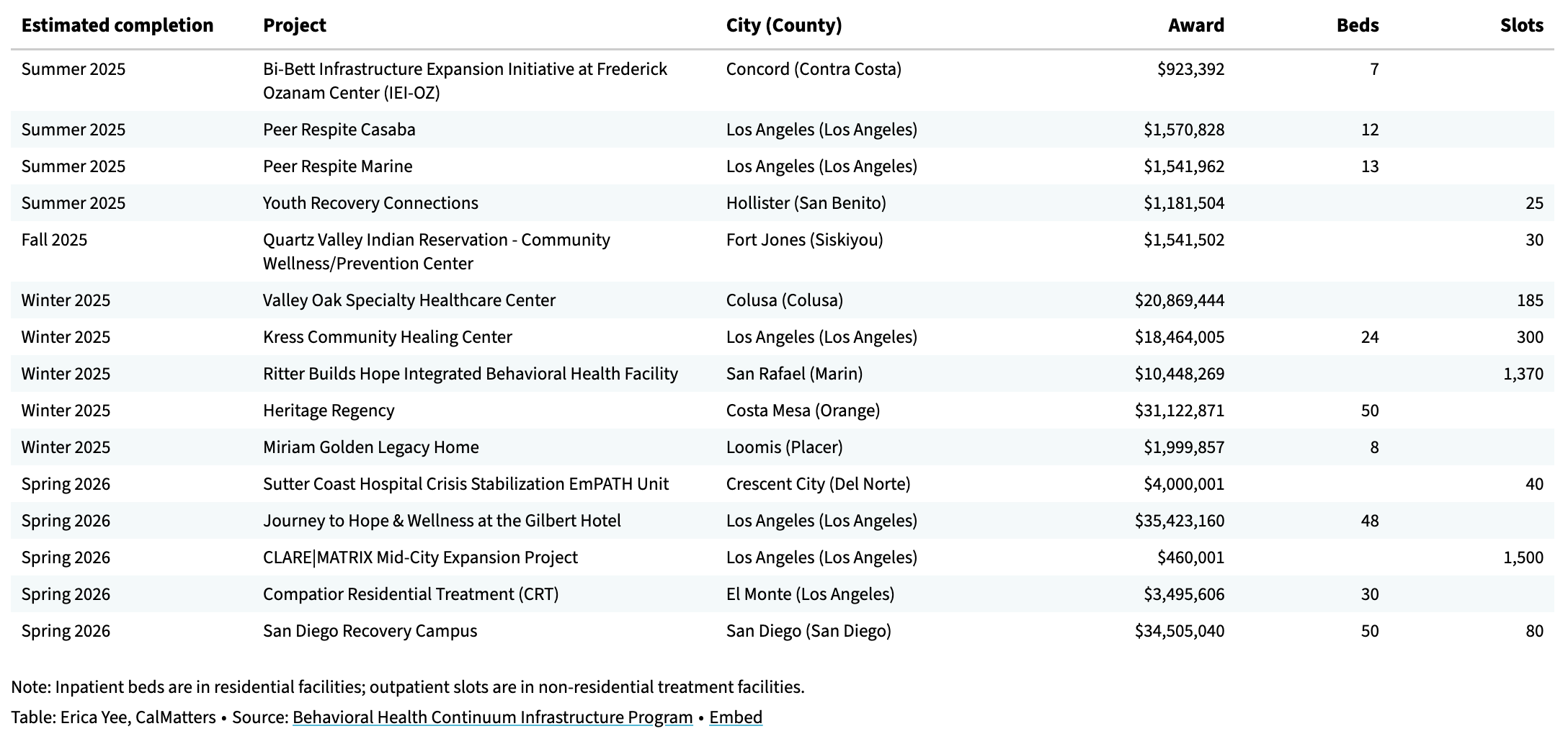Image resolution: width=1568 pixels, height=739 pixels.
Task: Click the Beds column header
Action: click(1357, 25)
